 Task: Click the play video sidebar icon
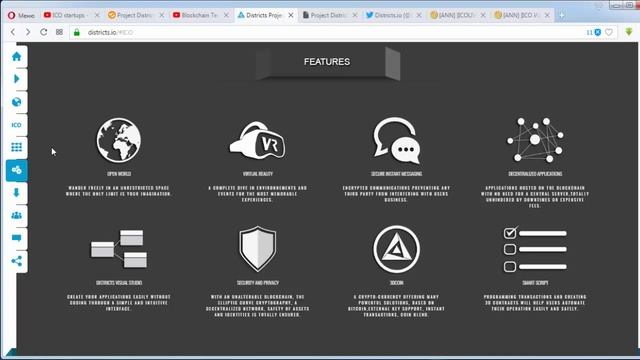point(16,79)
